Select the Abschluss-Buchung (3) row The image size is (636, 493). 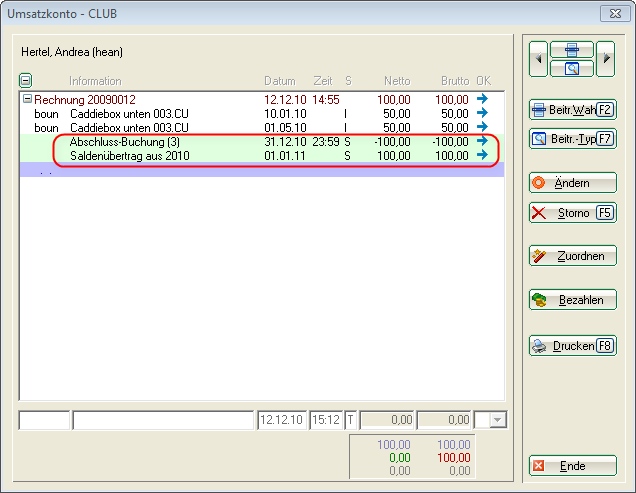pyautogui.click(x=125, y=142)
